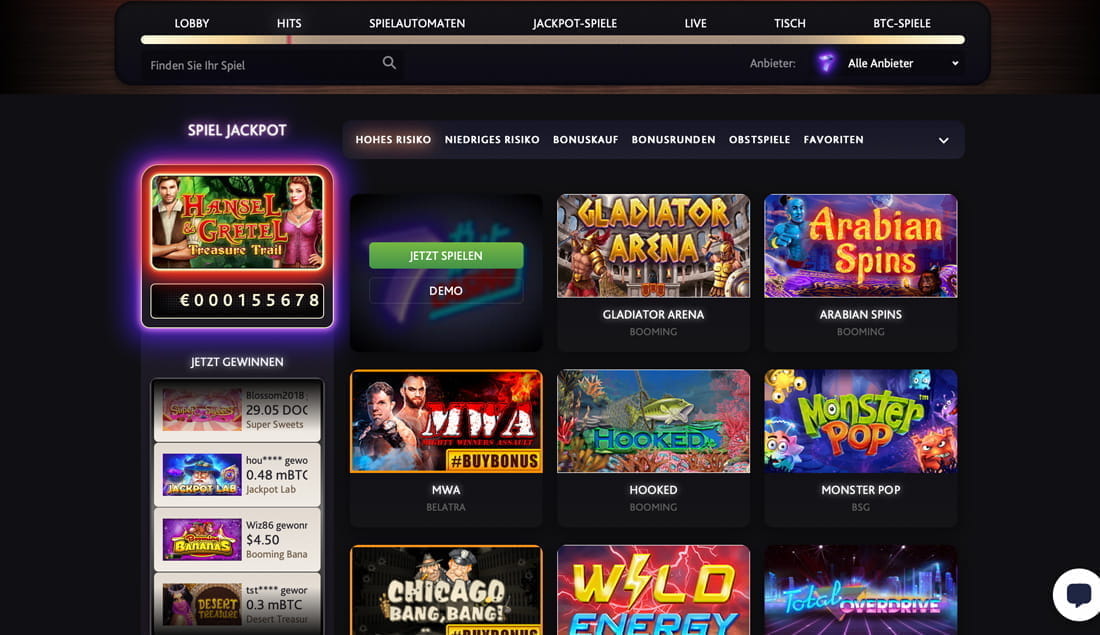Select the Bonuskauf filter

pyautogui.click(x=585, y=140)
